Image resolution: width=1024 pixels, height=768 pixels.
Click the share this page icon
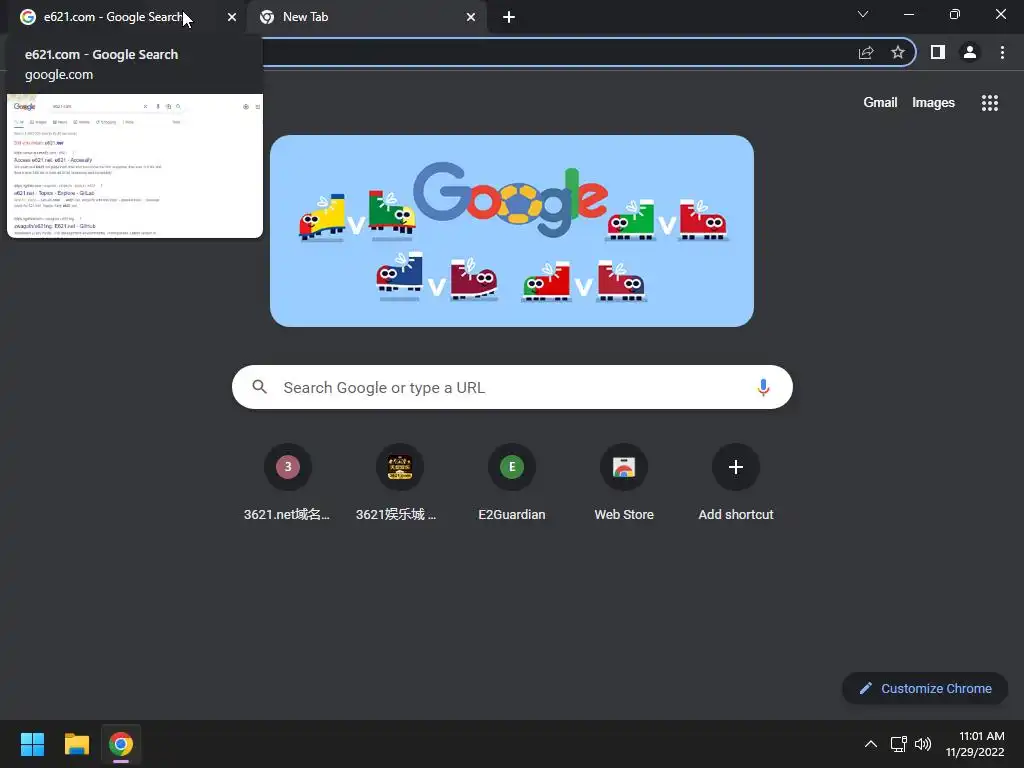pos(866,53)
